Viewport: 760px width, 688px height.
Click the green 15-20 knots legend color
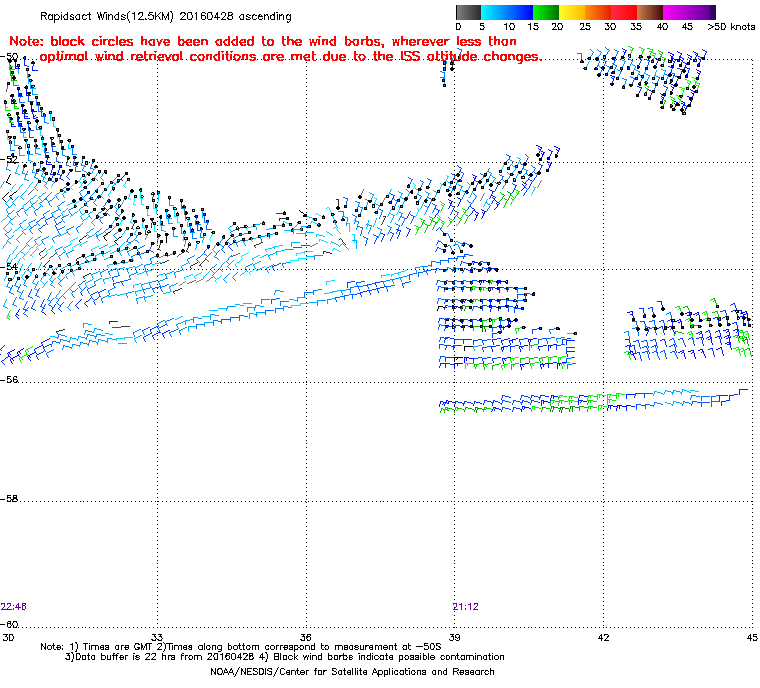point(546,12)
